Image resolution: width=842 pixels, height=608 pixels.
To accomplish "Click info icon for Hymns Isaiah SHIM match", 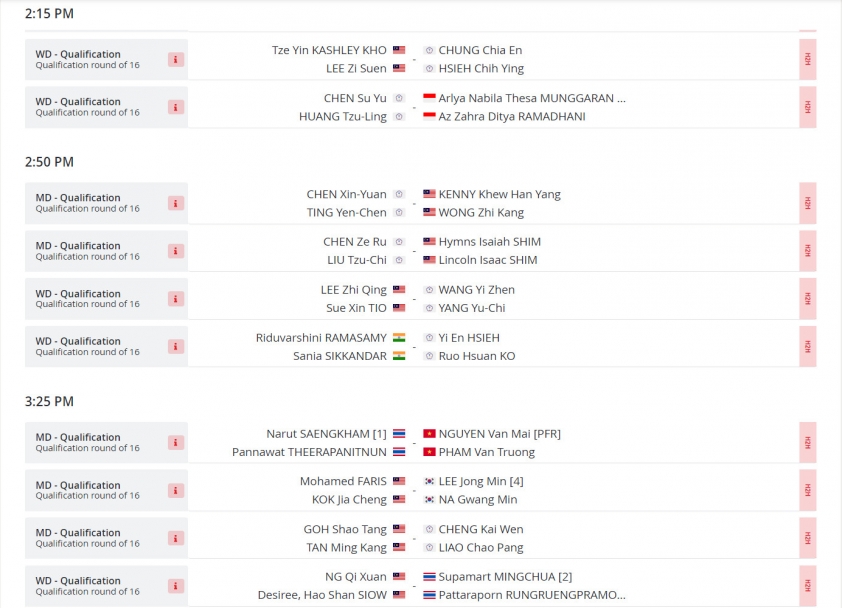I will click(176, 251).
